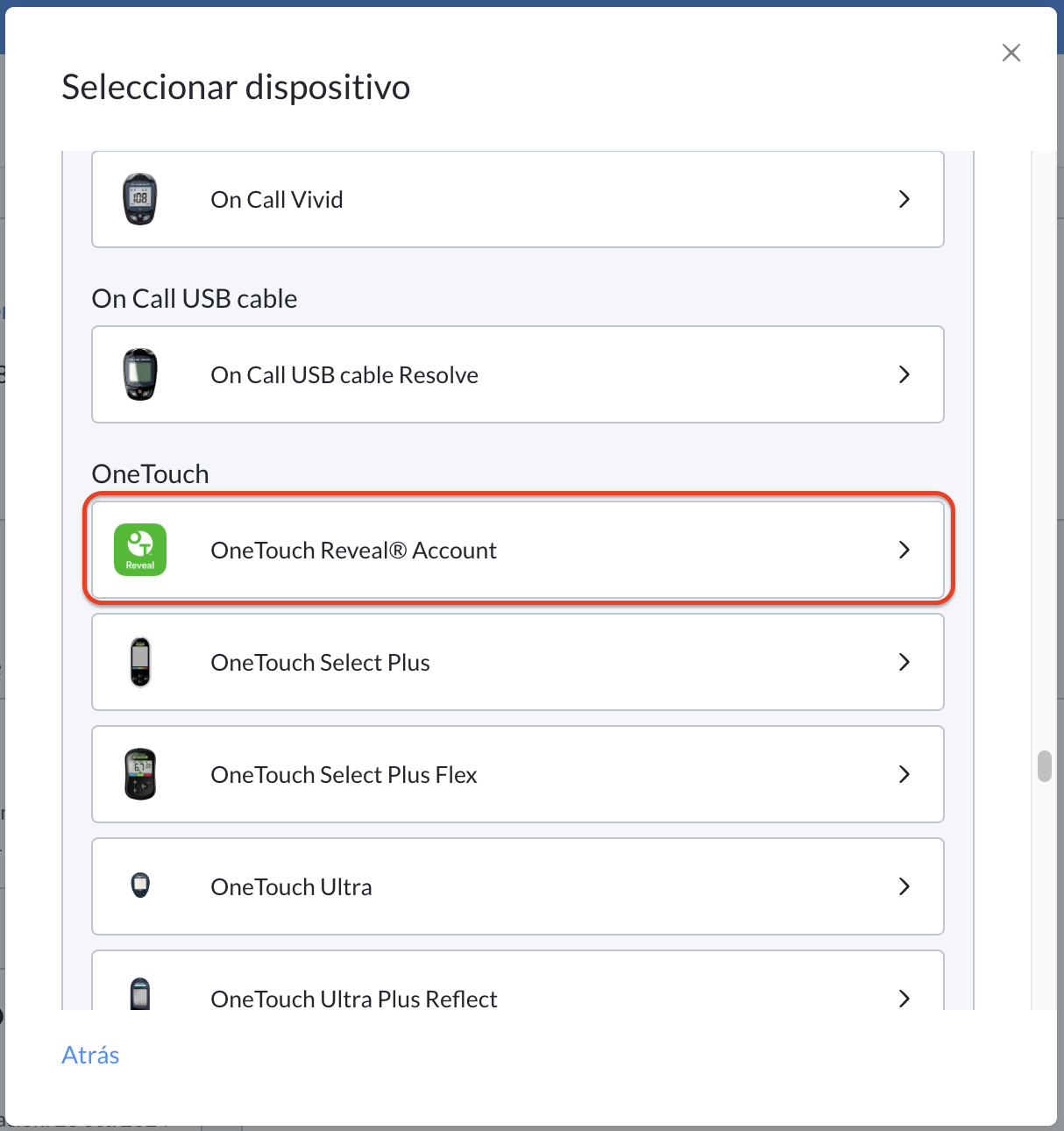The image size is (1064, 1131).
Task: Click the Seleccionar dispositivo title
Action: [236, 87]
